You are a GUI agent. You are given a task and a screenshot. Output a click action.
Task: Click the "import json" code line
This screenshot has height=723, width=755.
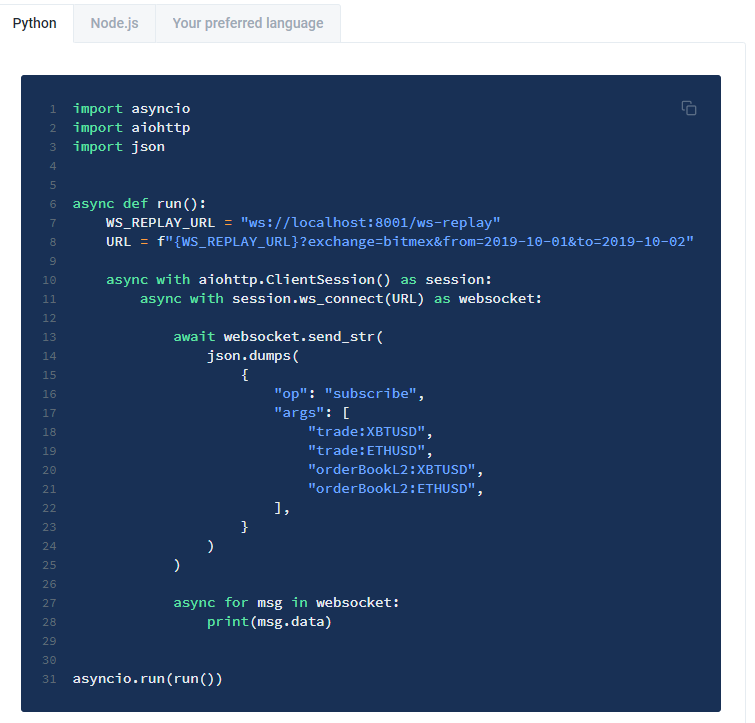point(119,147)
